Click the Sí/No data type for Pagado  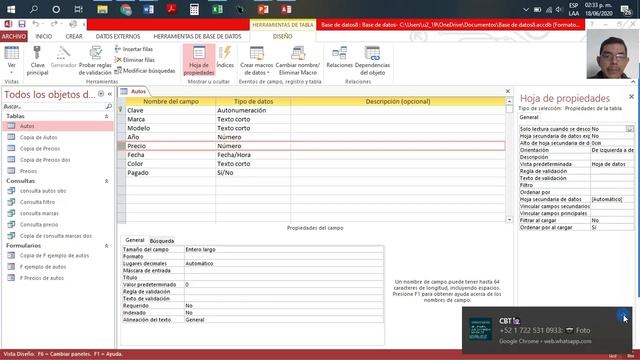pos(253,173)
